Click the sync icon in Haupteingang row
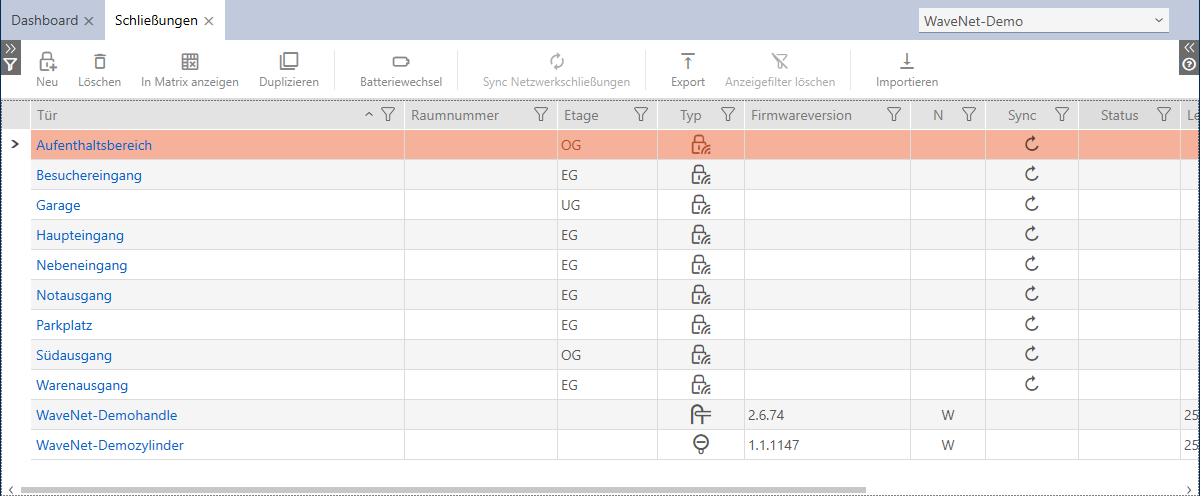This screenshot has width=1200, height=496. pyautogui.click(x=1032, y=235)
